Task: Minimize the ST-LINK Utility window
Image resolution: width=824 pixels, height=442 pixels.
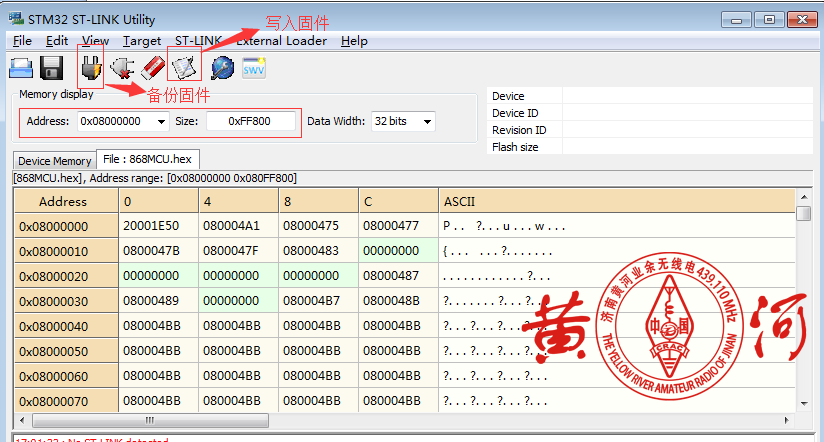Action: click(x=736, y=19)
